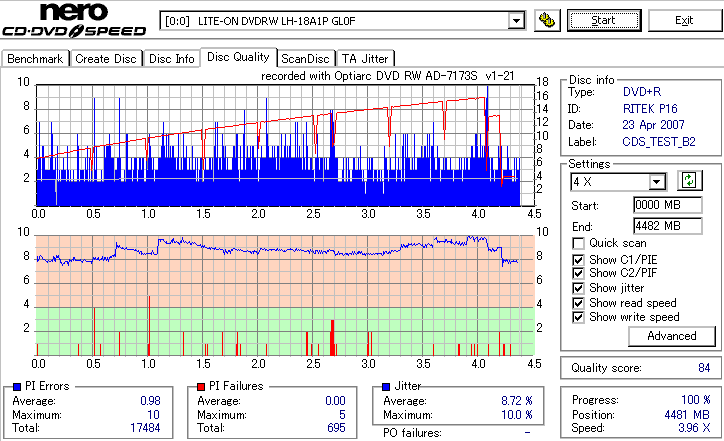
Task: Click the blue PI Errors legend square
Action: click(17, 387)
